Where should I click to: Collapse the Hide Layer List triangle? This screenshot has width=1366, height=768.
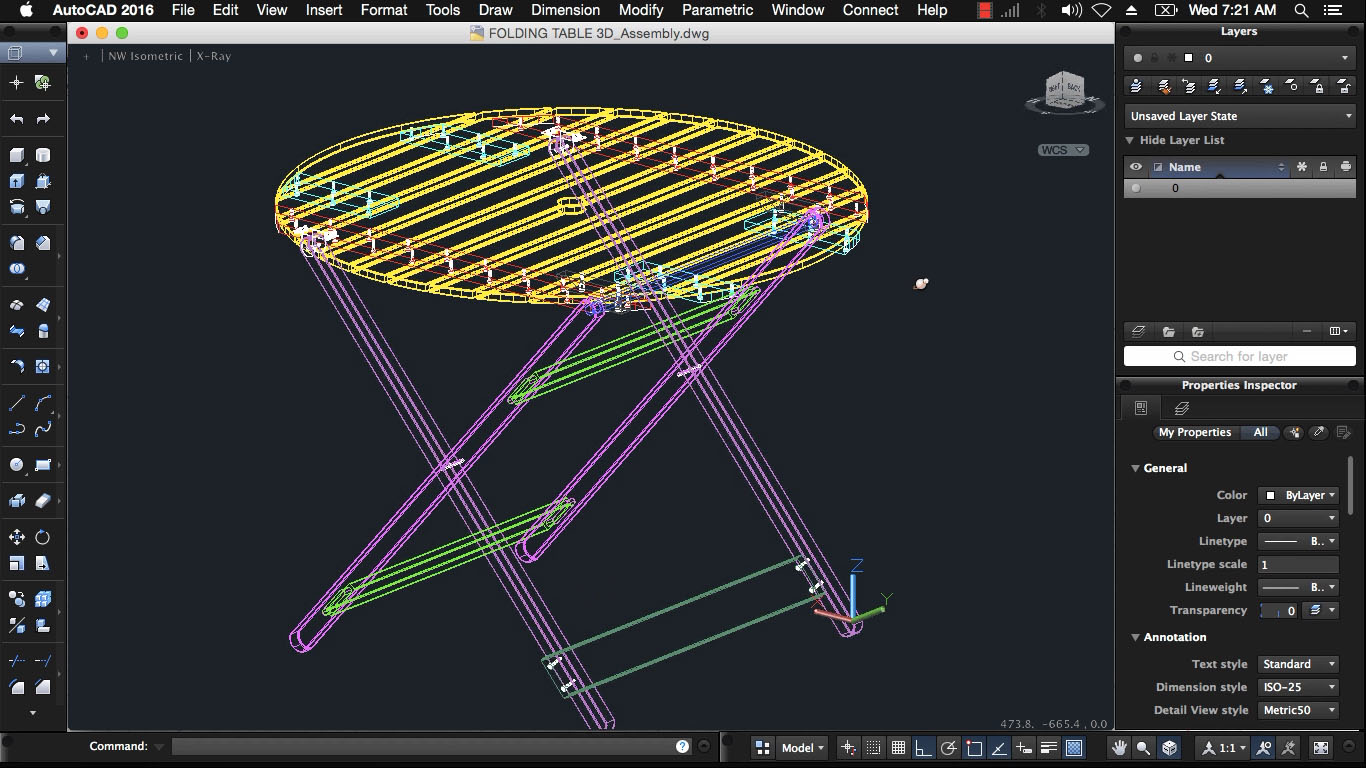pyautogui.click(x=1130, y=141)
